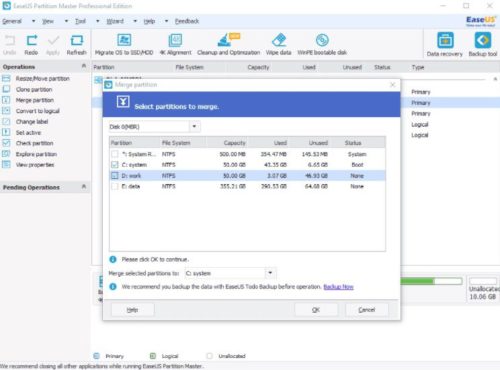Open the Wizard menu
The width and height of the screenshot is (500, 370).
(115, 21)
